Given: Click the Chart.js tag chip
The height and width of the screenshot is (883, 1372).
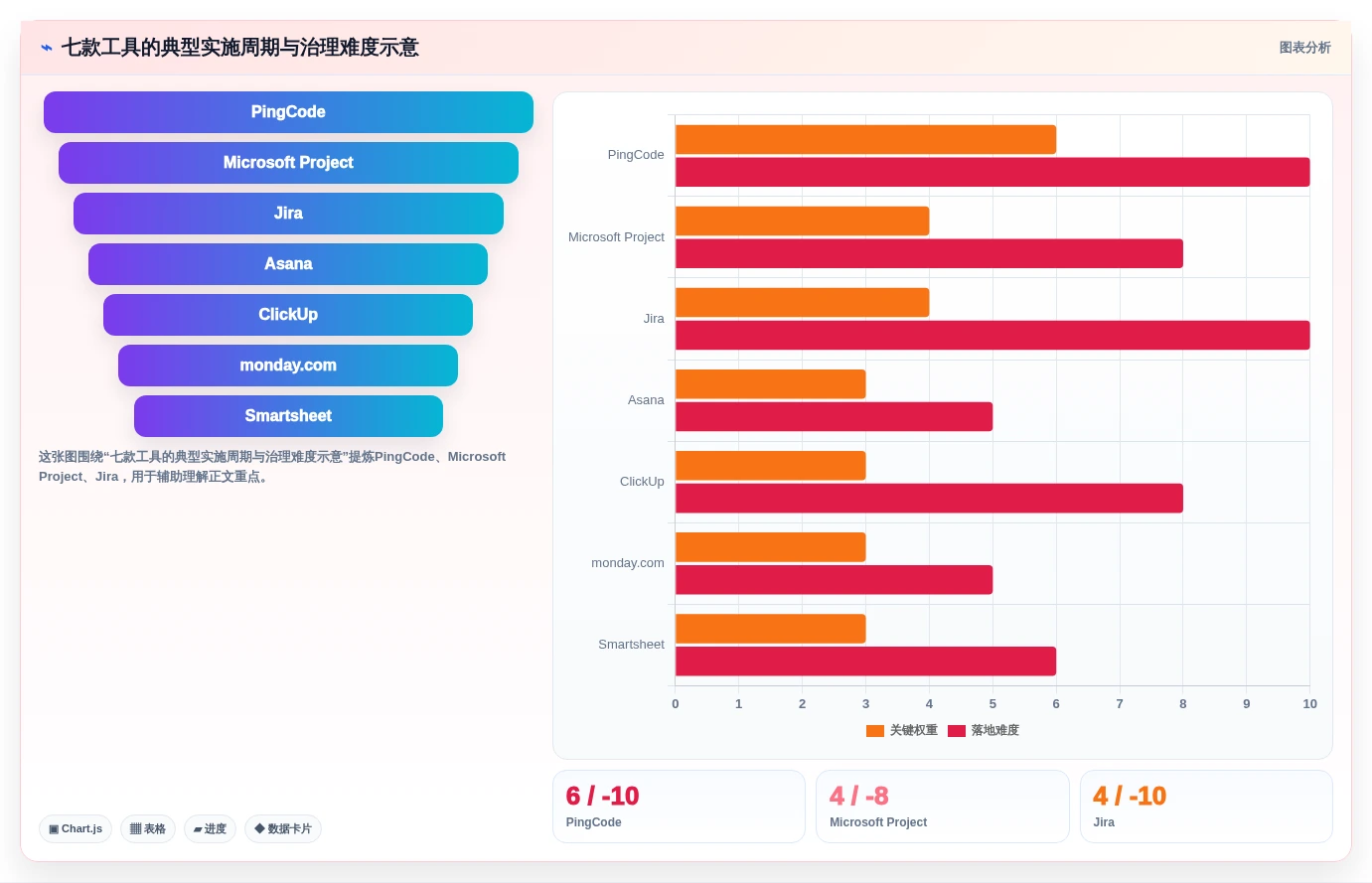Looking at the screenshot, I should (x=76, y=828).
